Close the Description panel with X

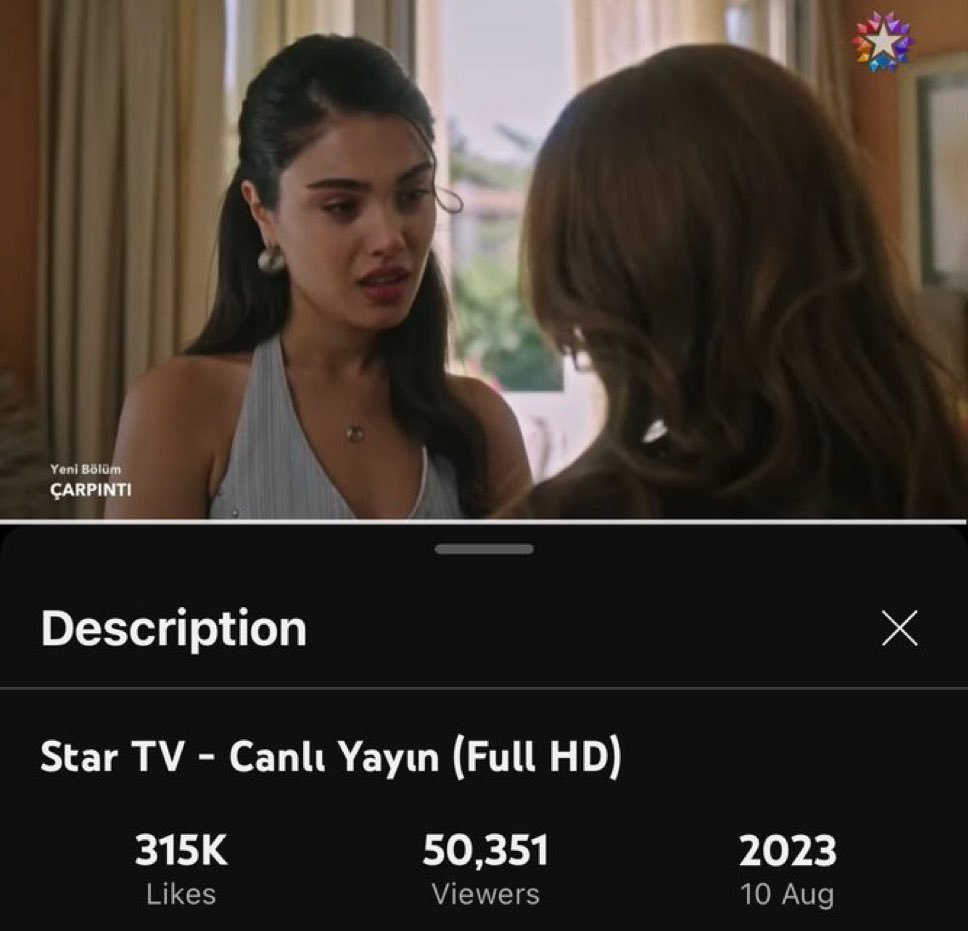point(899,628)
